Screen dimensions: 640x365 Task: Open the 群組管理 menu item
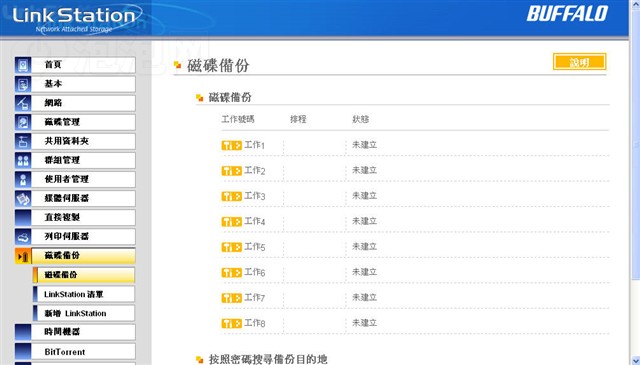(83, 160)
